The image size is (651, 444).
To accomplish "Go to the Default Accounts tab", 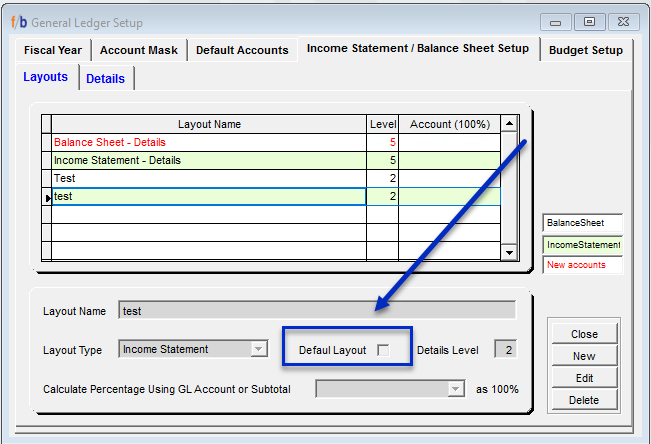I will pyautogui.click(x=242, y=50).
